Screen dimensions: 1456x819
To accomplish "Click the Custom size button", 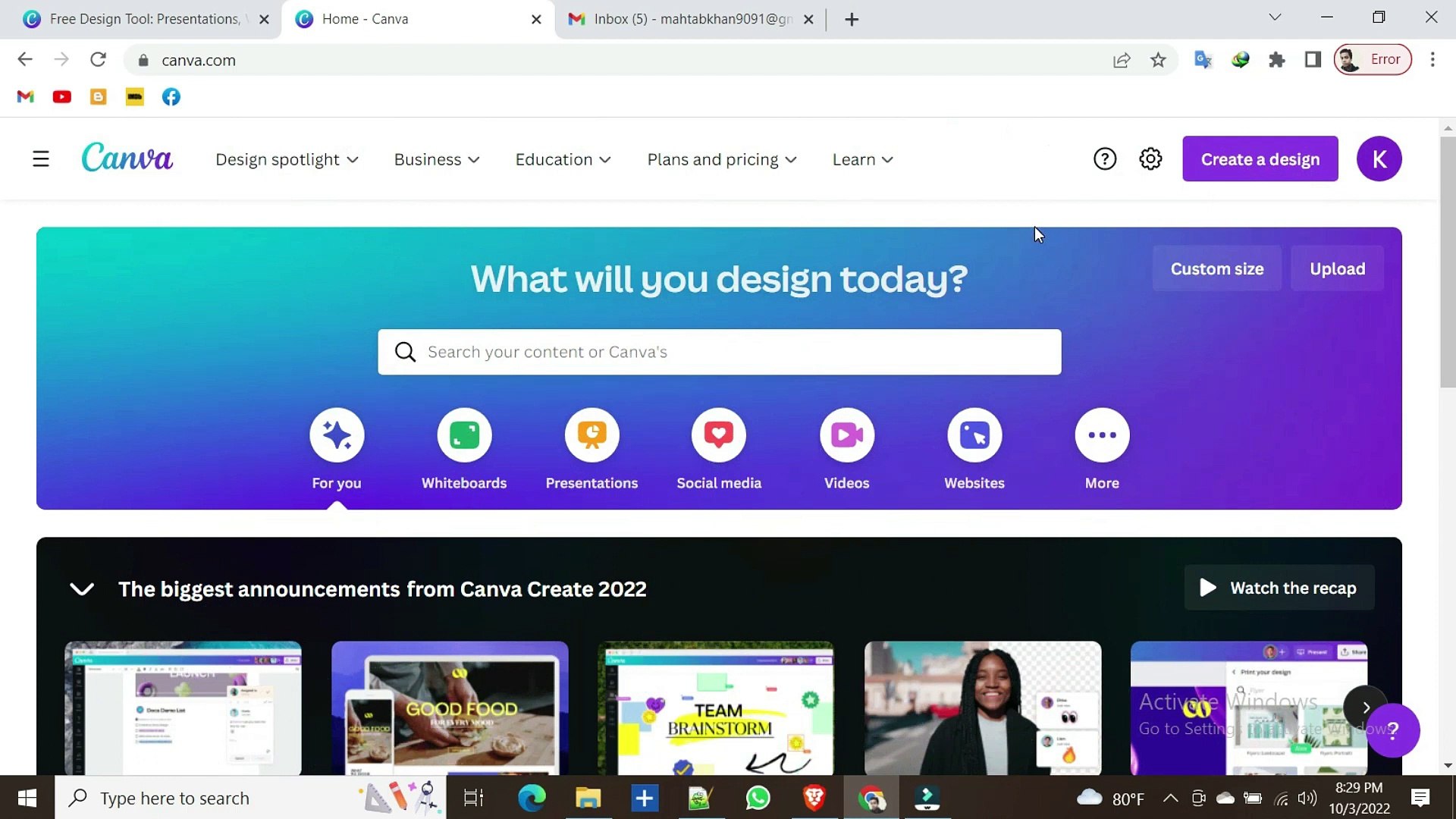I will click(1216, 268).
